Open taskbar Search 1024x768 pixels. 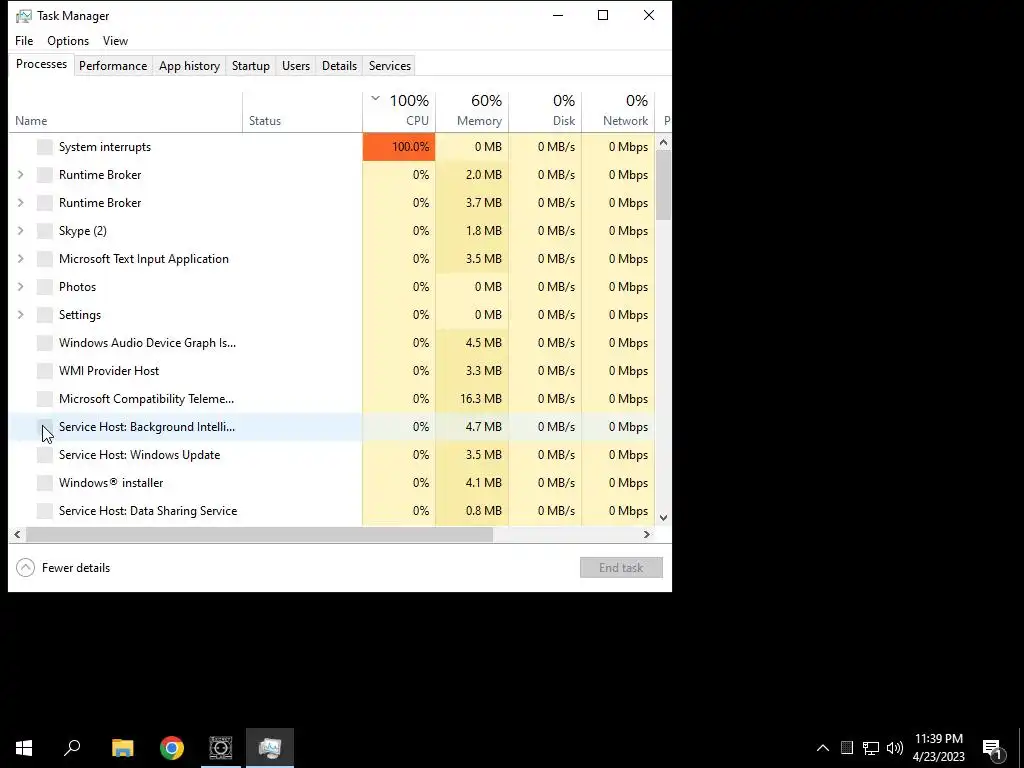click(72, 748)
